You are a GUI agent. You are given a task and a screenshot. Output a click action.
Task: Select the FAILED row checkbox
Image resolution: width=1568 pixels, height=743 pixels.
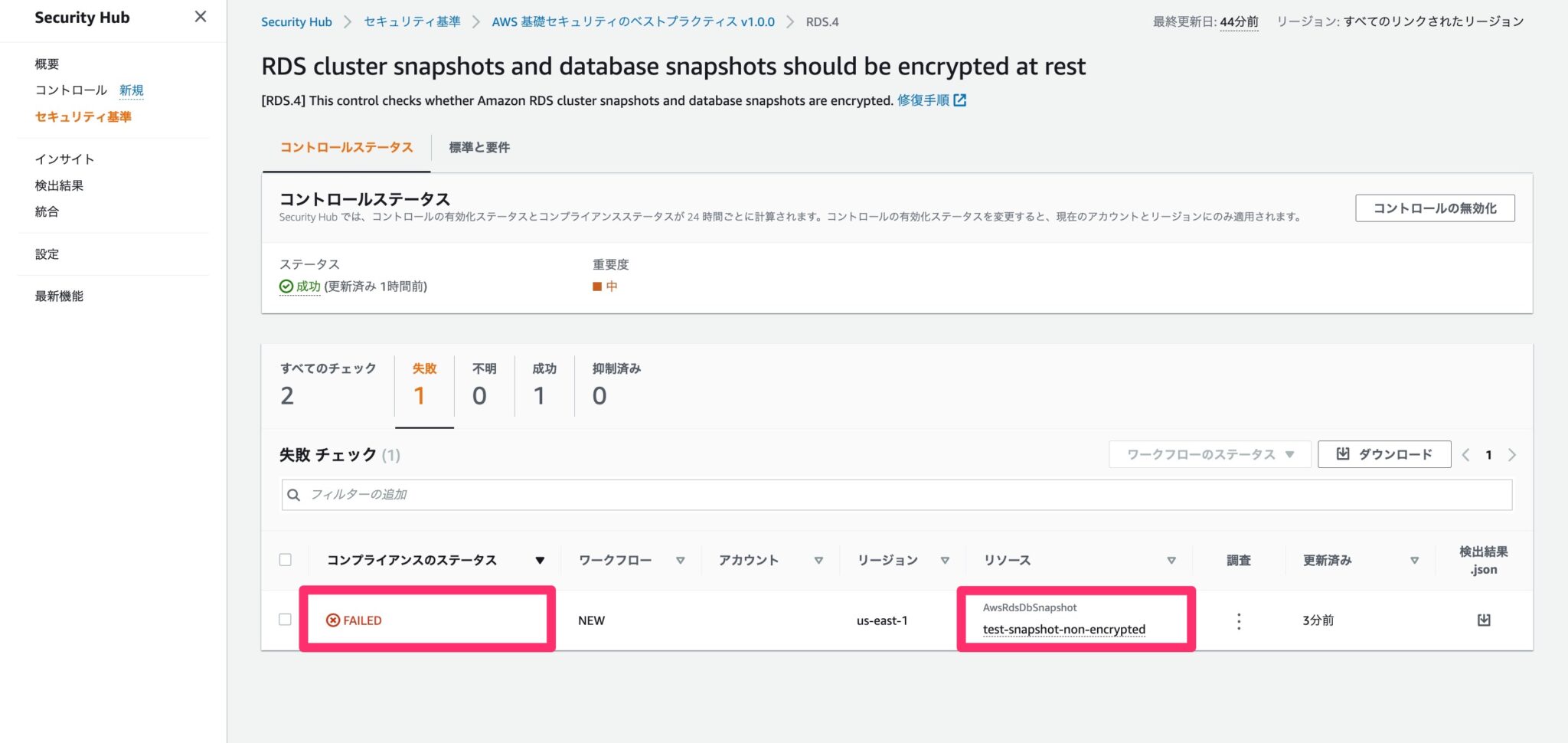coord(285,619)
